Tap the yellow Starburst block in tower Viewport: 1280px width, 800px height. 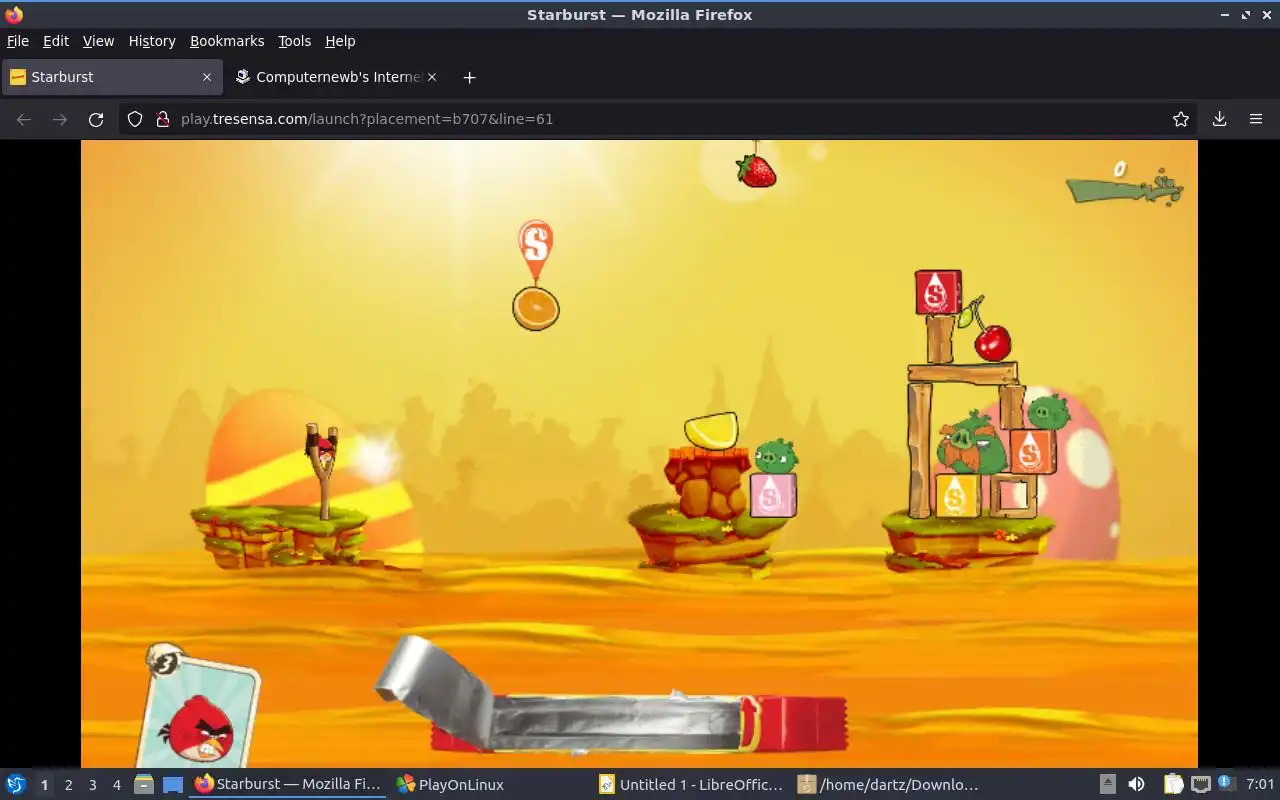pos(957,495)
